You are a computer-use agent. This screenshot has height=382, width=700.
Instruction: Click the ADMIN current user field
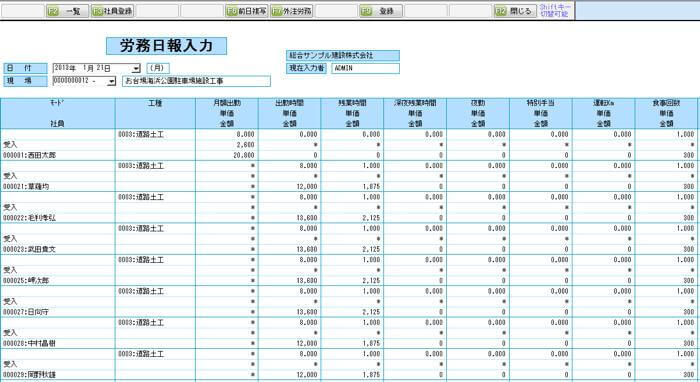click(365, 68)
